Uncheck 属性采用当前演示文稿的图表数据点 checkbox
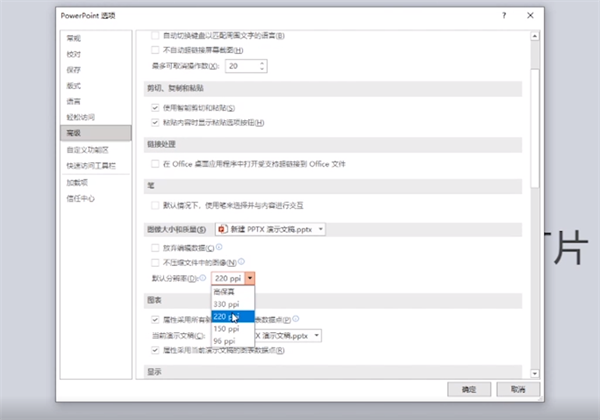 (155, 350)
